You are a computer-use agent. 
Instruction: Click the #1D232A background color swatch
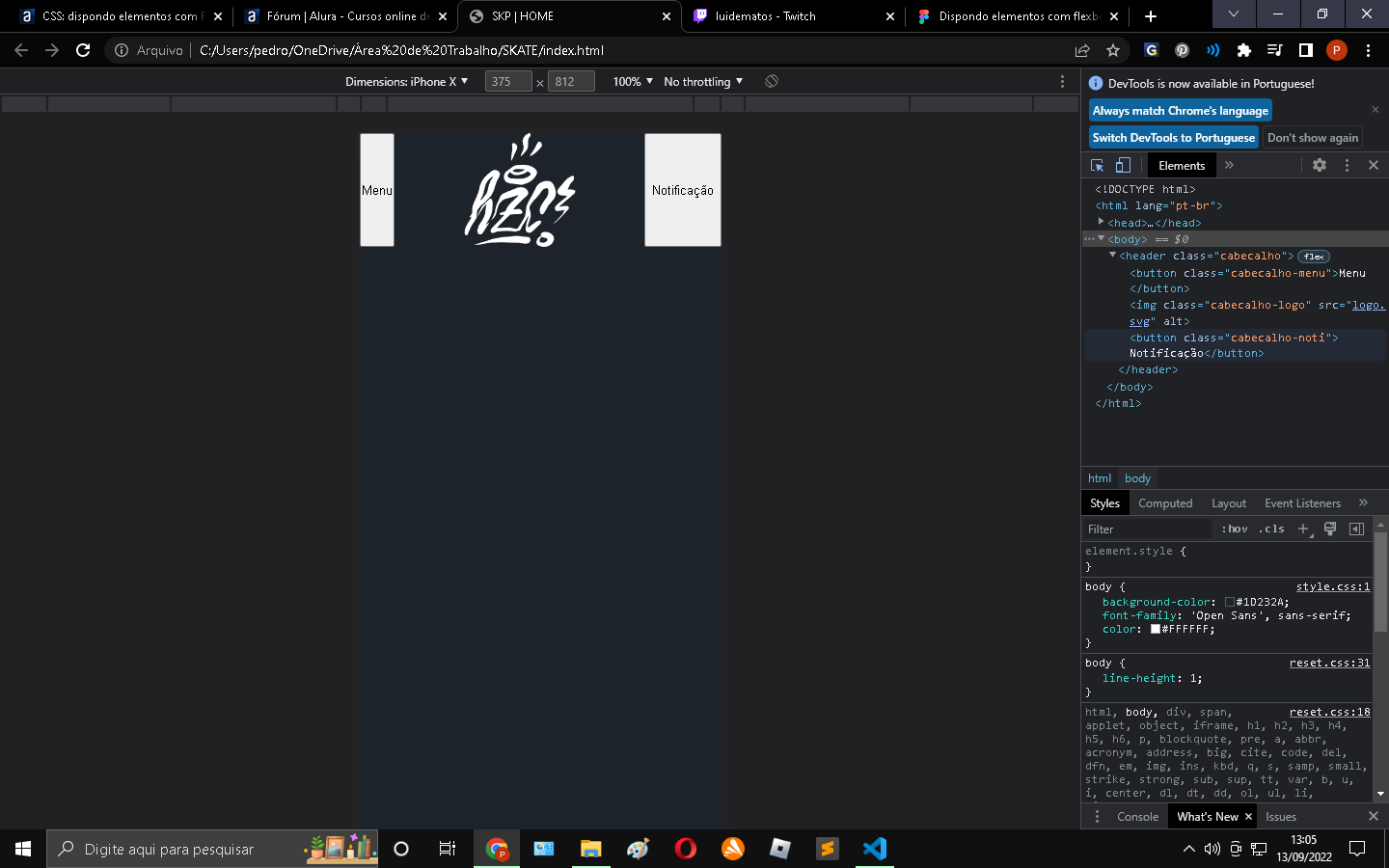(x=1230, y=602)
